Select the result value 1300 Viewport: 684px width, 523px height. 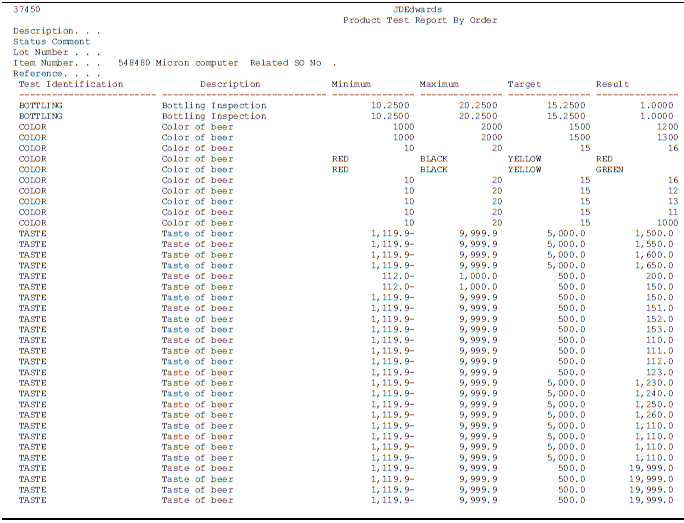pyautogui.click(x=667, y=137)
